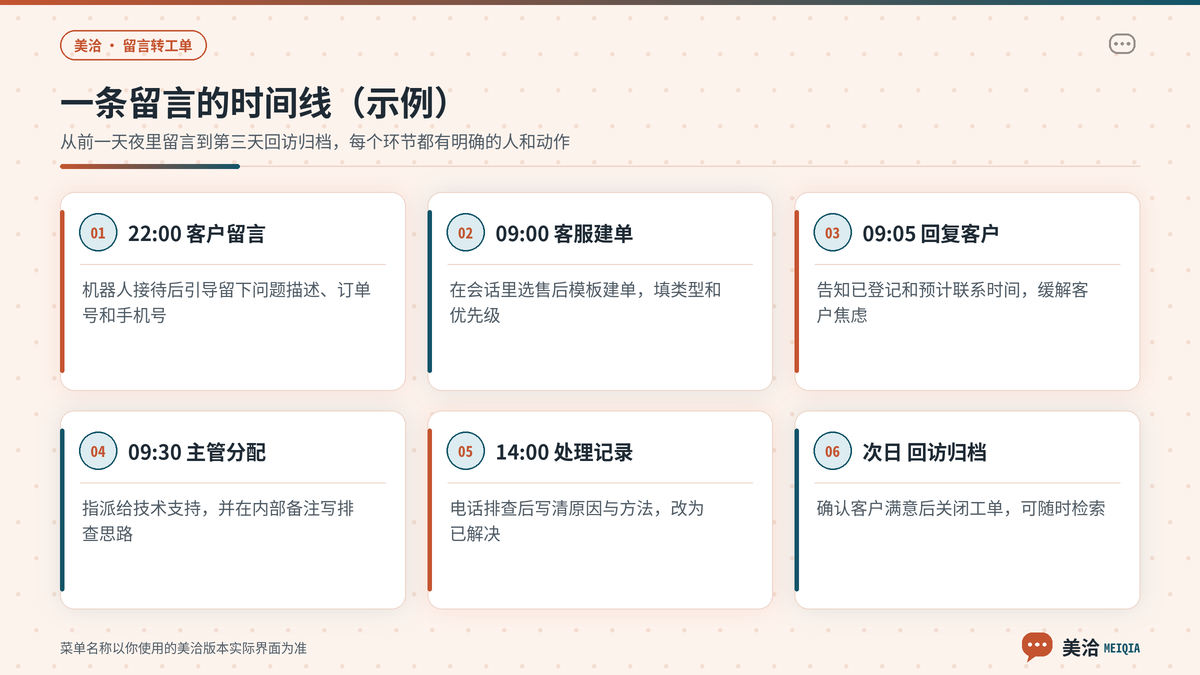Viewport: 1200px width, 675px height.
Task: Select the heading 09:05 回复客户
Action: click(931, 234)
